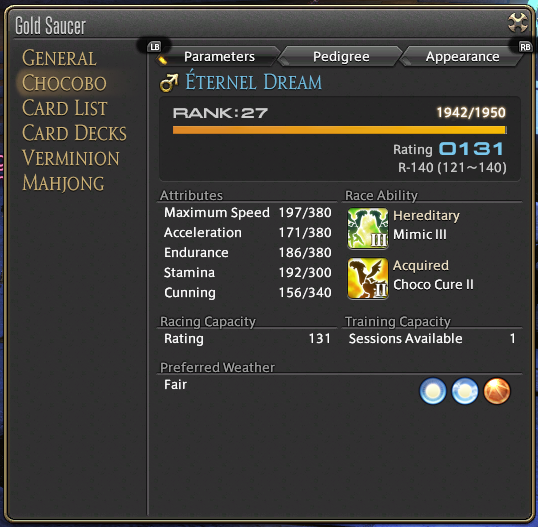
Task: Switch to the Appearance tab
Action: tap(462, 57)
